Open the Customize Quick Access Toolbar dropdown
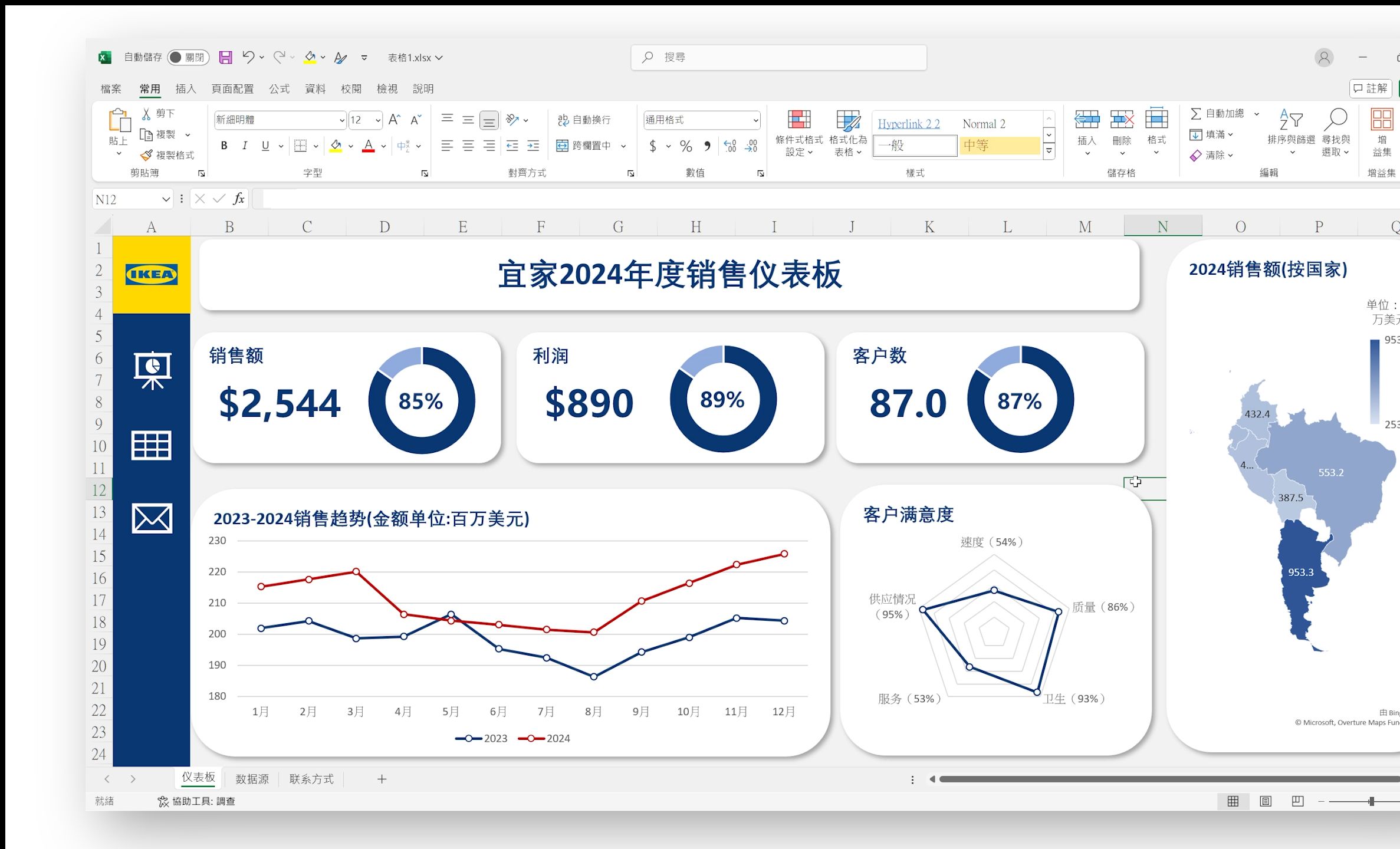Screen dimensions: 1400x849 click(x=364, y=58)
